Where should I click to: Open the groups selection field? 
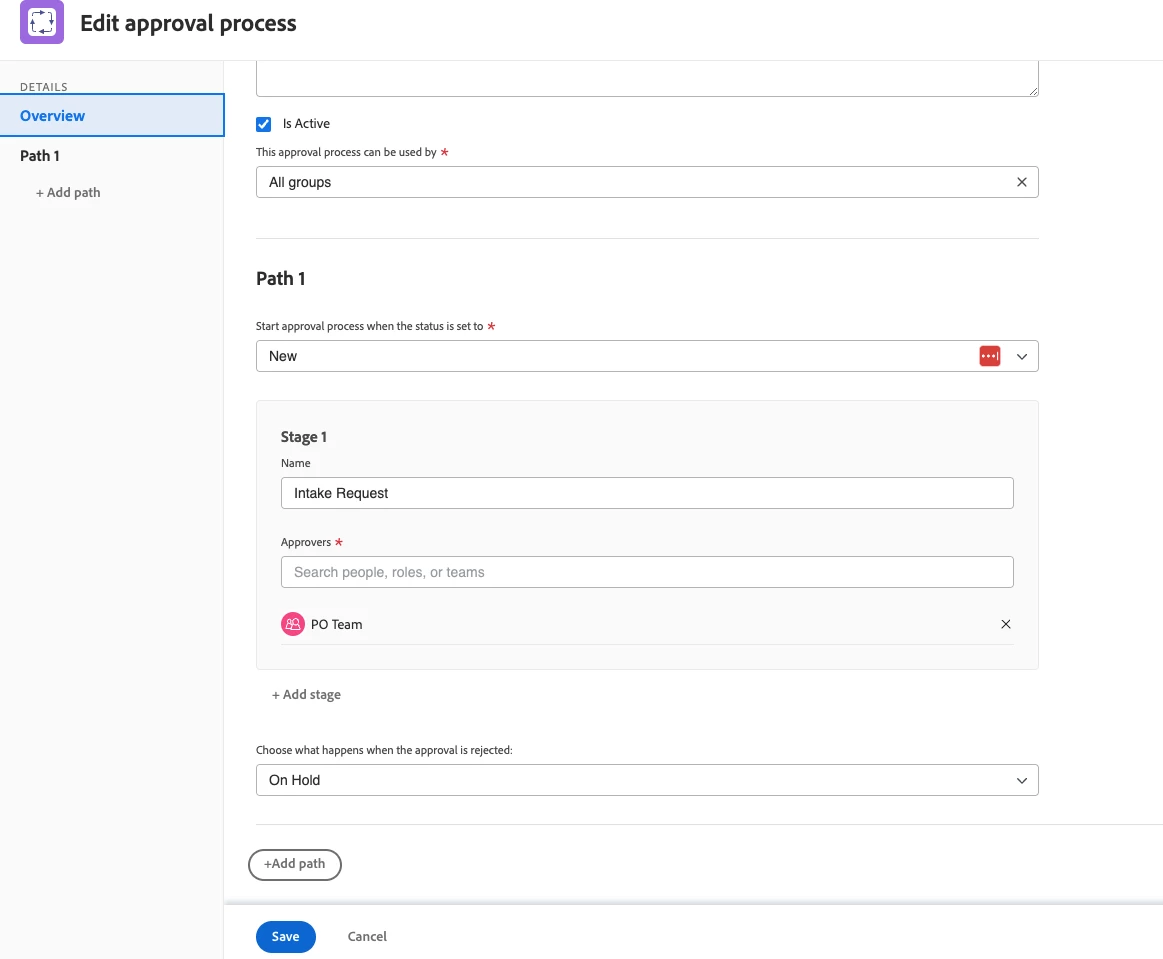pyautogui.click(x=630, y=182)
